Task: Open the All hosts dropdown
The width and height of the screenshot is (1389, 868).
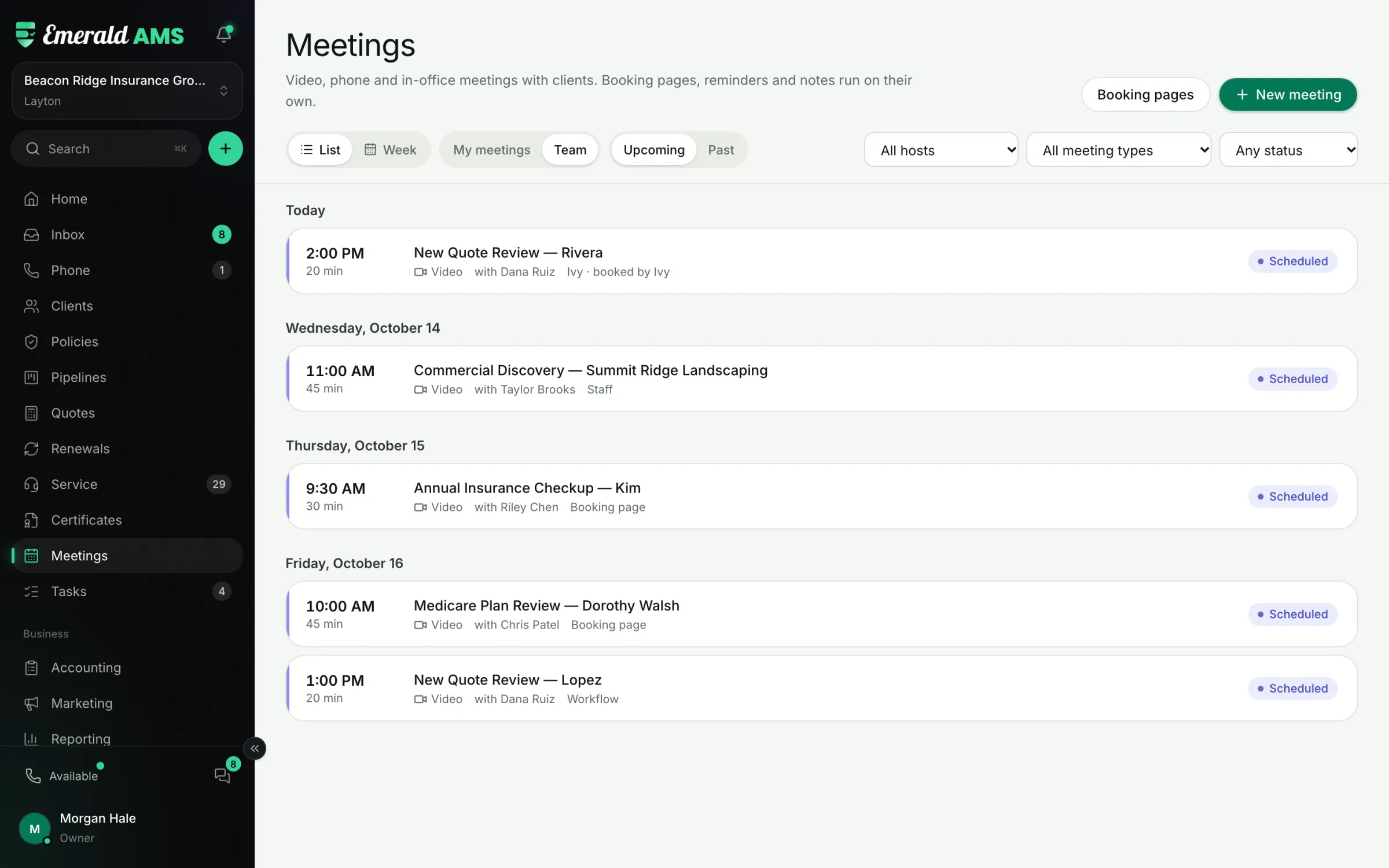Action: click(x=941, y=150)
